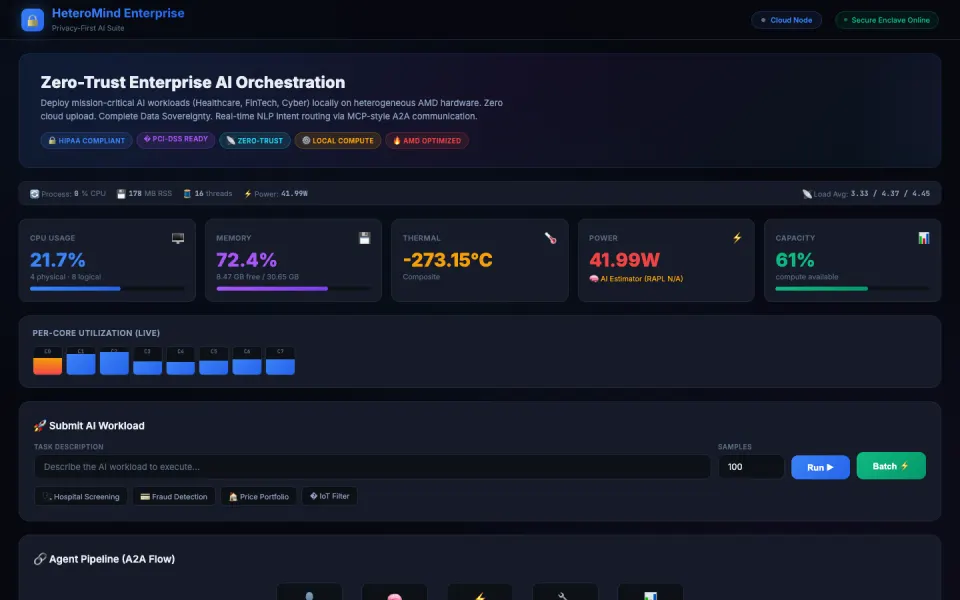Focus the task description input field
The width and height of the screenshot is (960, 600).
[372, 467]
